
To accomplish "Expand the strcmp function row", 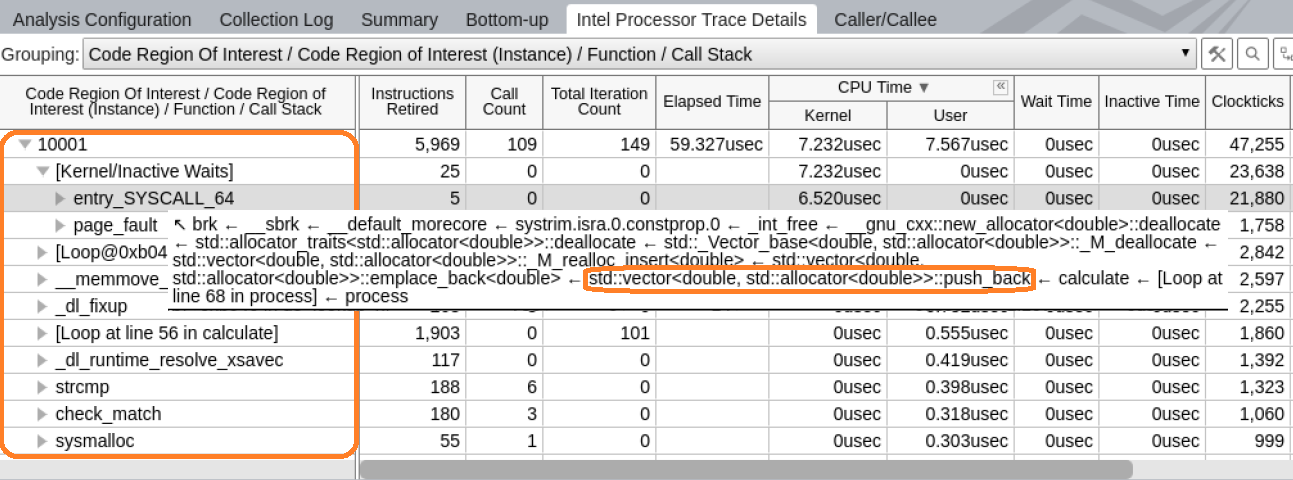I will 42,387.
